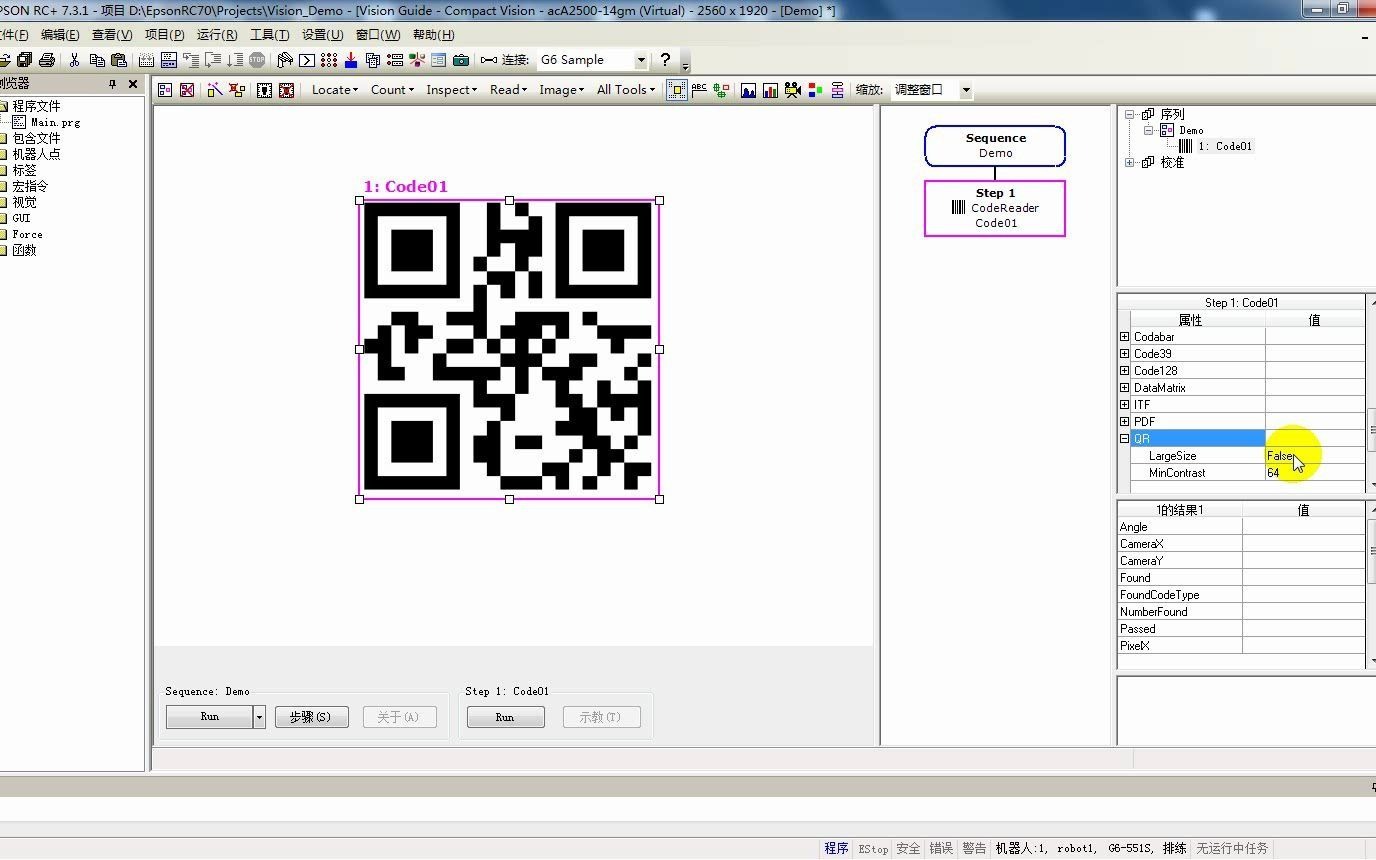Toggle the show all graphics button
Viewport: 1376px width, 860px height.
click(x=677, y=90)
